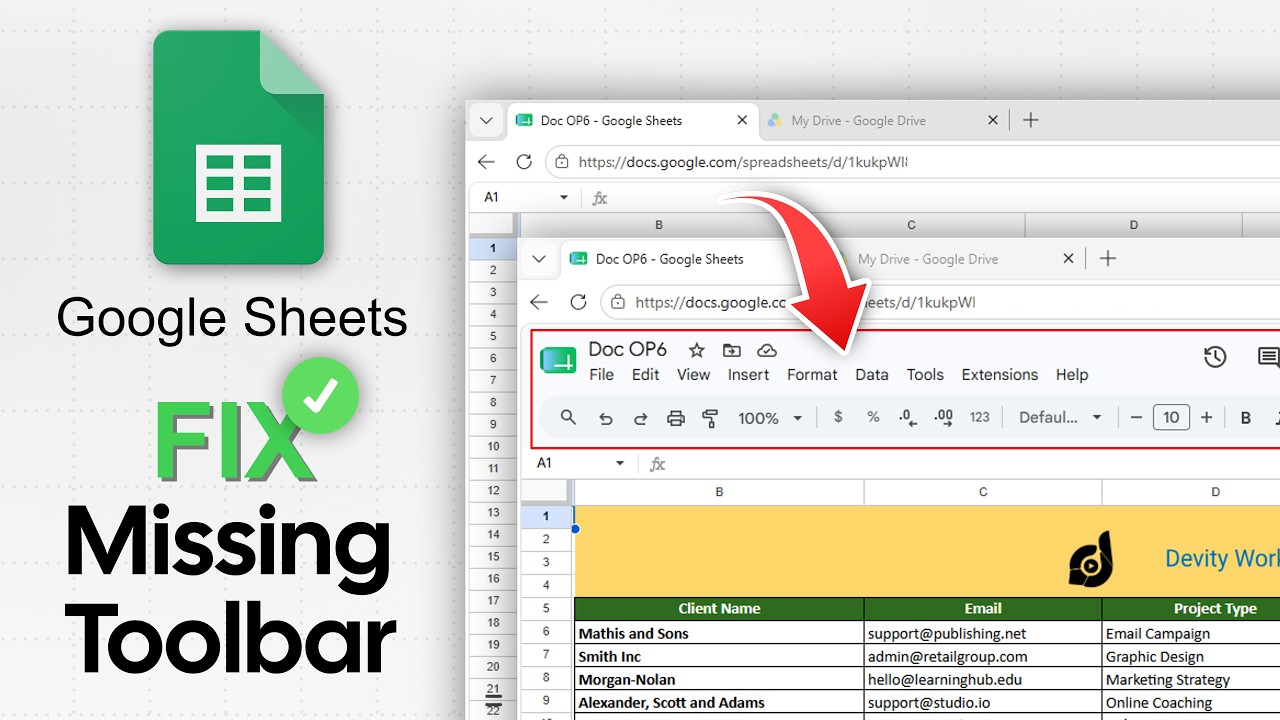This screenshot has height=720, width=1280.
Task: Star the Doc OP6 document
Action: (697, 350)
